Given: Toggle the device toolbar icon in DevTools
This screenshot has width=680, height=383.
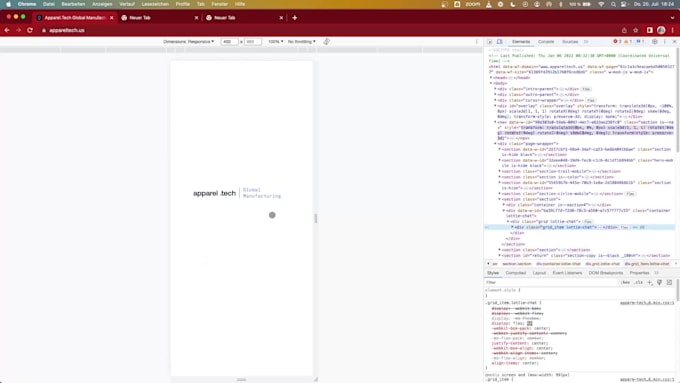Looking at the screenshot, I should pos(500,42).
